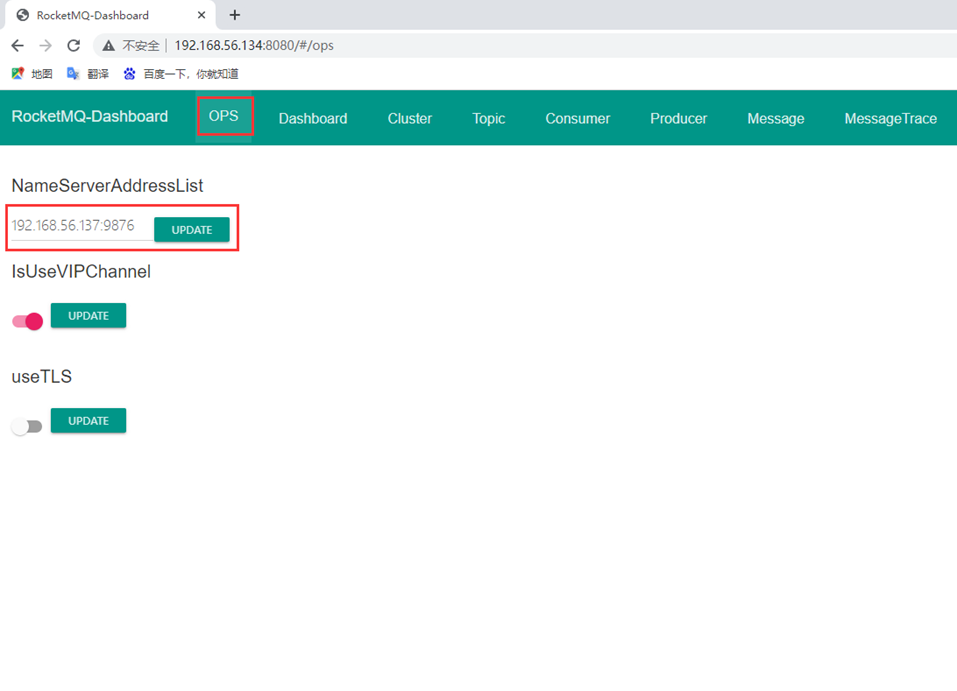957x691 pixels.
Task: Enable the useTLS switch
Action: pyautogui.click(x=27, y=426)
